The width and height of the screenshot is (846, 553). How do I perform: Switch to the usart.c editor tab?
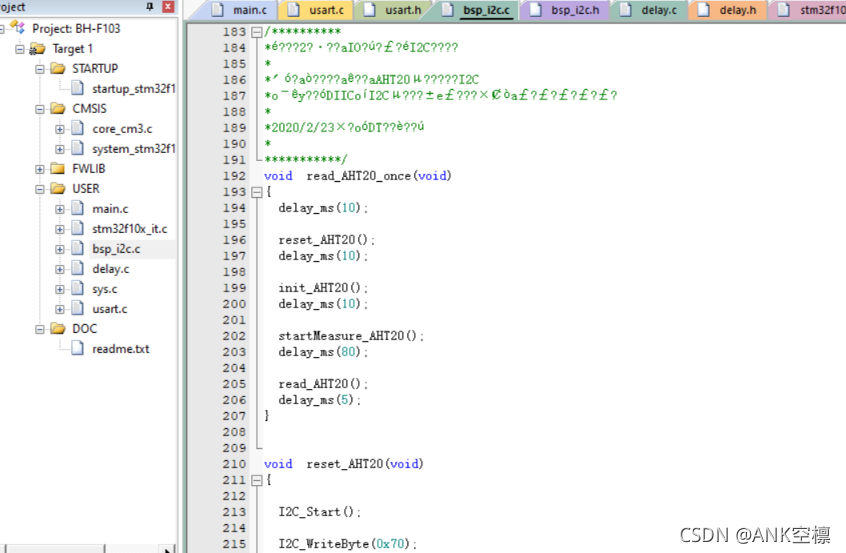(317, 10)
